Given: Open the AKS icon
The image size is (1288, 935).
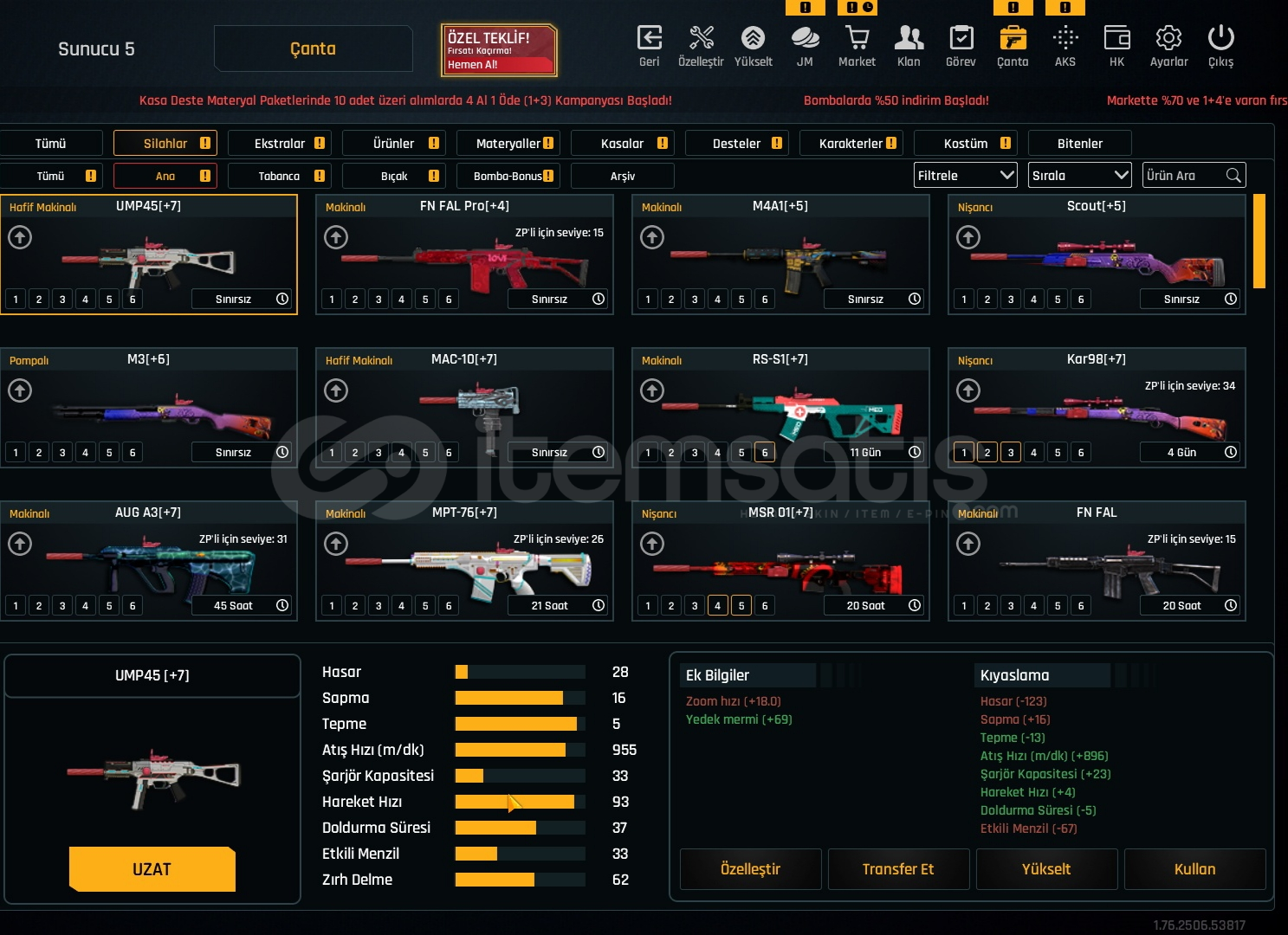Looking at the screenshot, I should point(1065,38).
